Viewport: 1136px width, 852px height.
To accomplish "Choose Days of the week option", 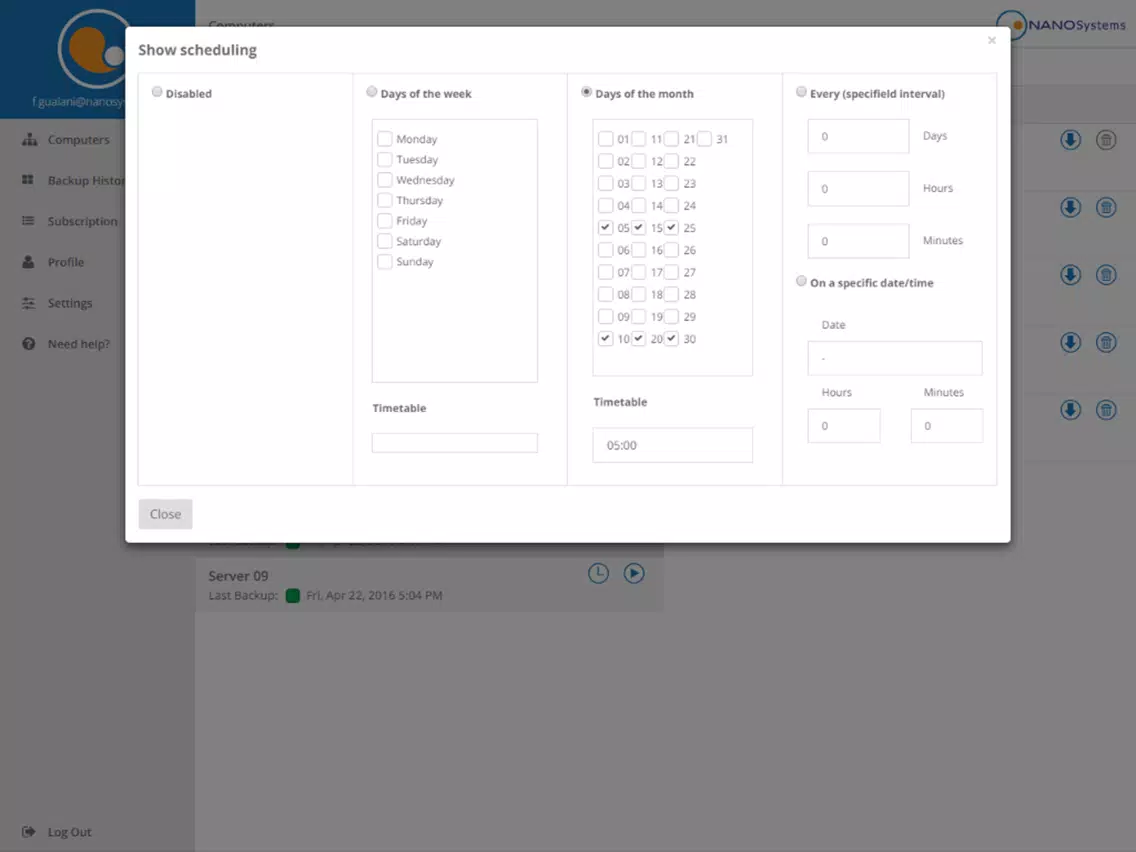I will pyautogui.click(x=372, y=92).
